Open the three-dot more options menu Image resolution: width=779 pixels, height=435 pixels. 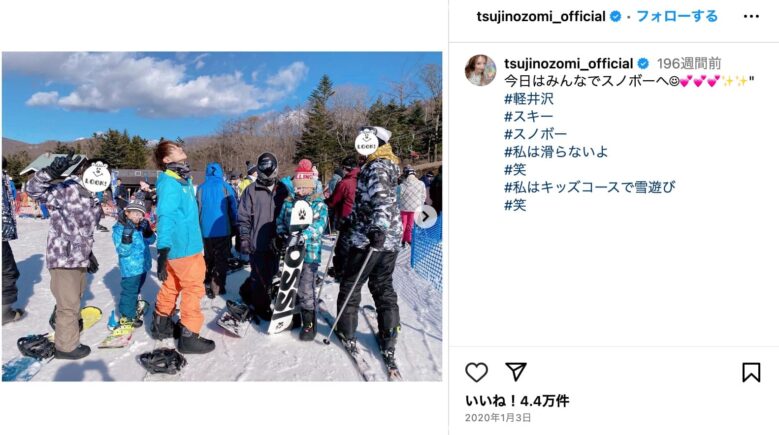[751, 16]
